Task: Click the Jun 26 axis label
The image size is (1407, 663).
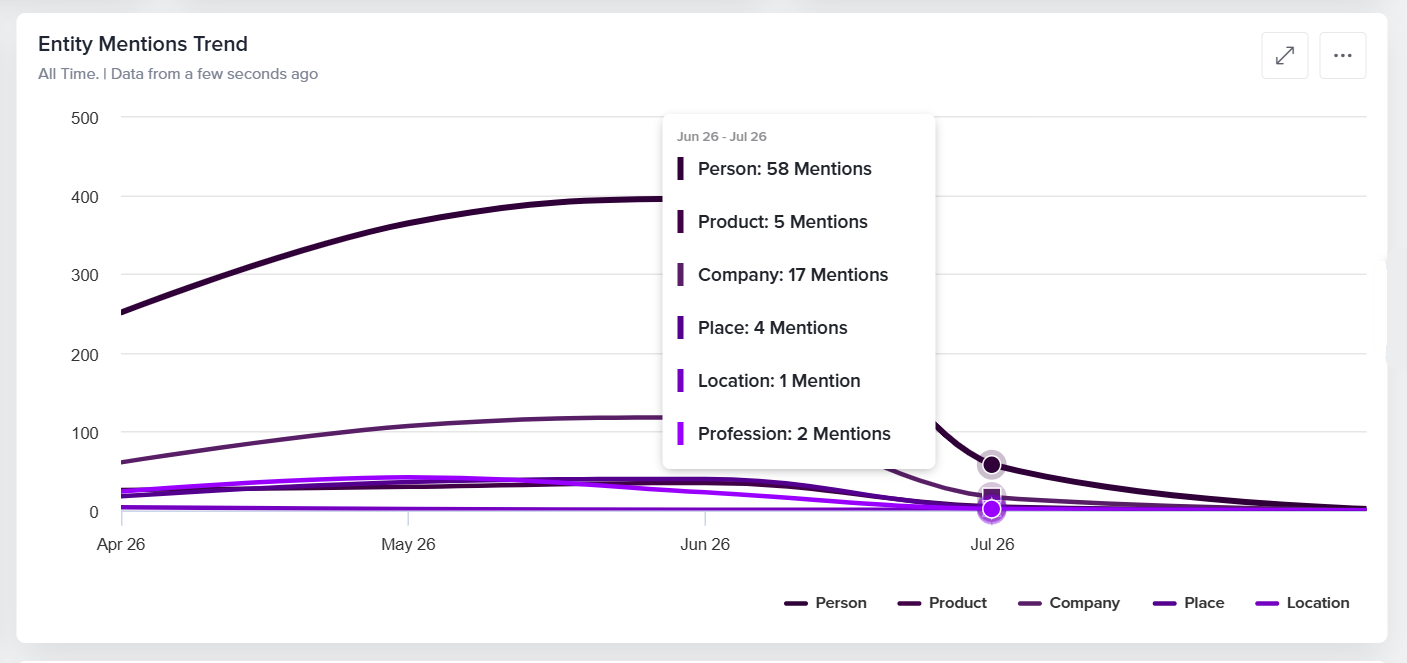Action: (x=705, y=545)
